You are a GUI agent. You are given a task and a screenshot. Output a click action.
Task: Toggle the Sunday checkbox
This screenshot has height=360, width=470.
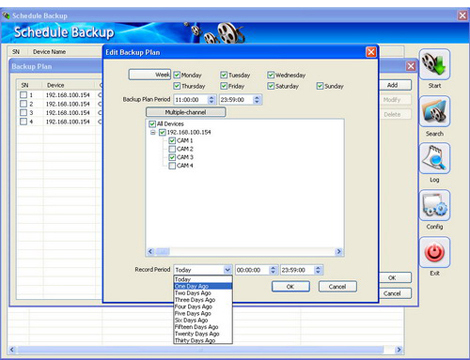(x=320, y=86)
